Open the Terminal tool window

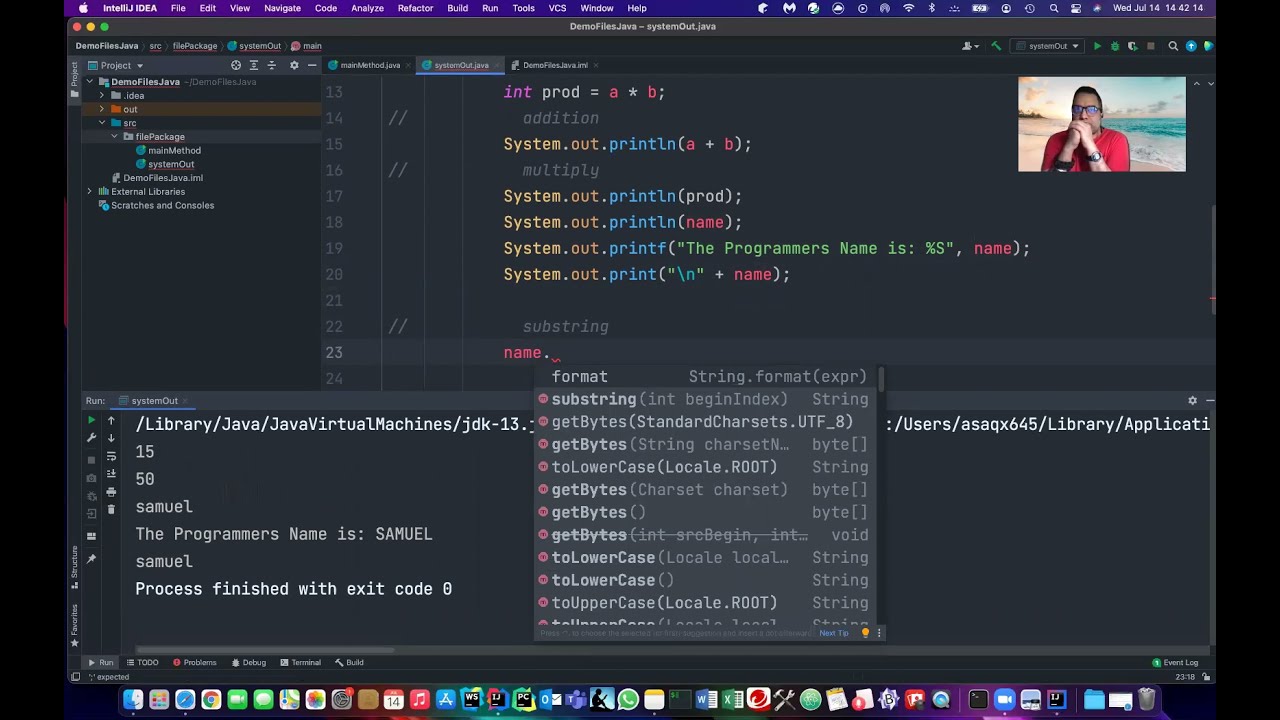pyautogui.click(x=300, y=662)
